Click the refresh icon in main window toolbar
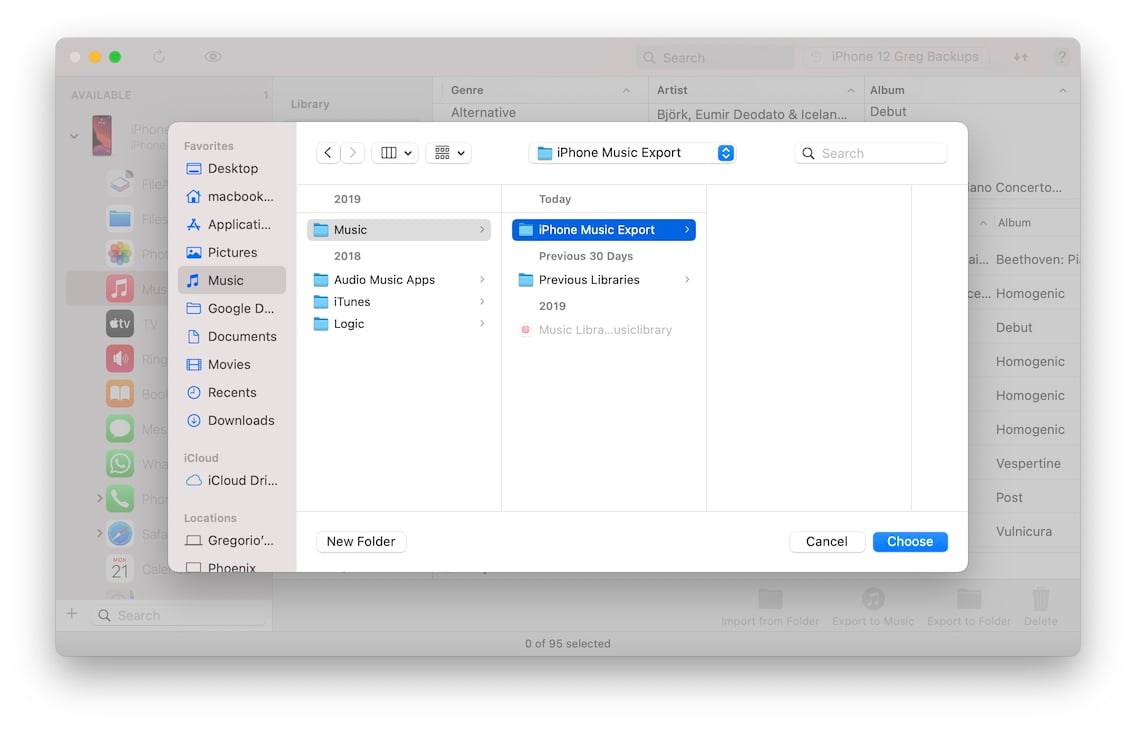The height and width of the screenshot is (730, 1136). [x=159, y=56]
